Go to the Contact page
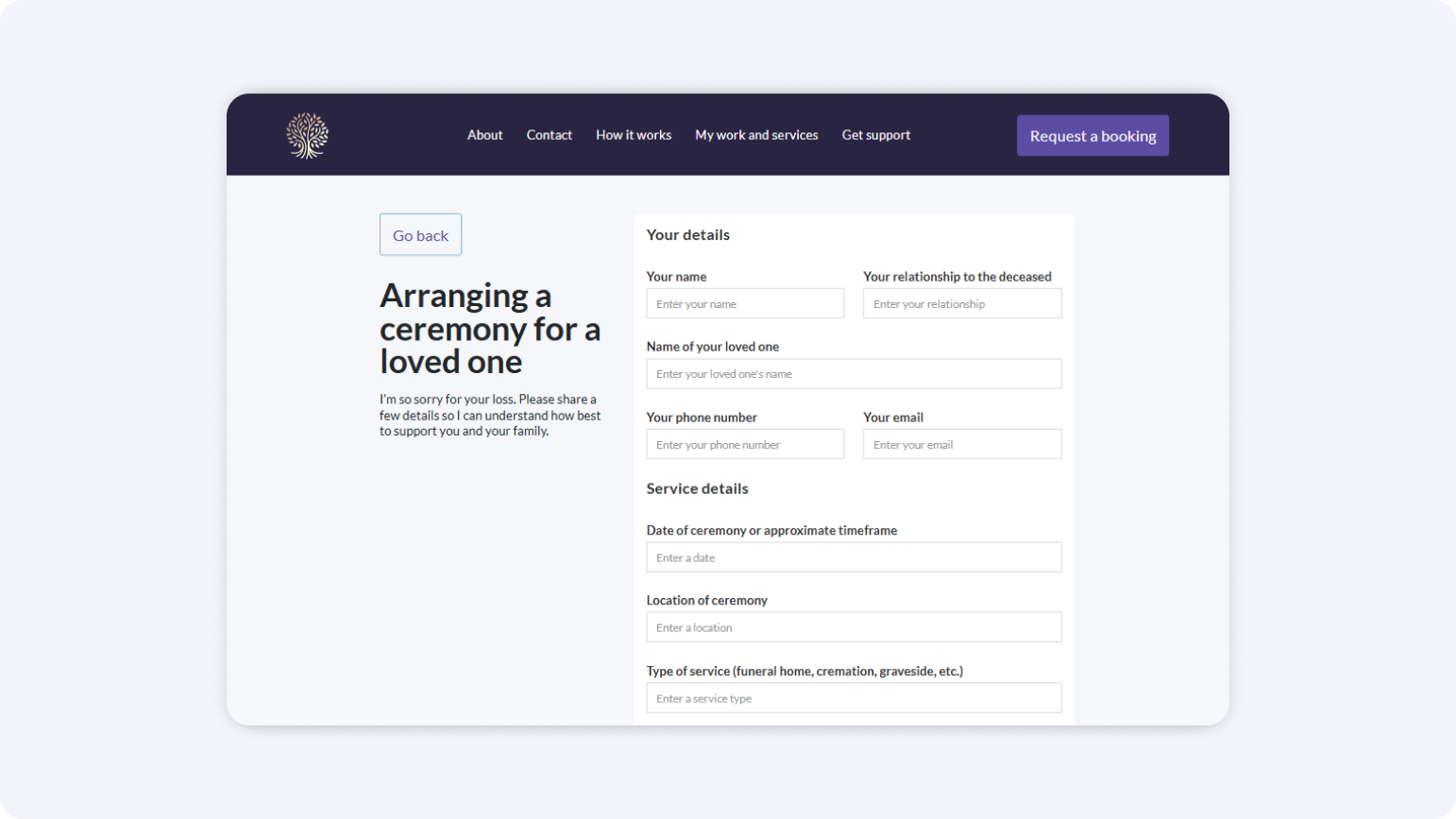 click(x=550, y=135)
